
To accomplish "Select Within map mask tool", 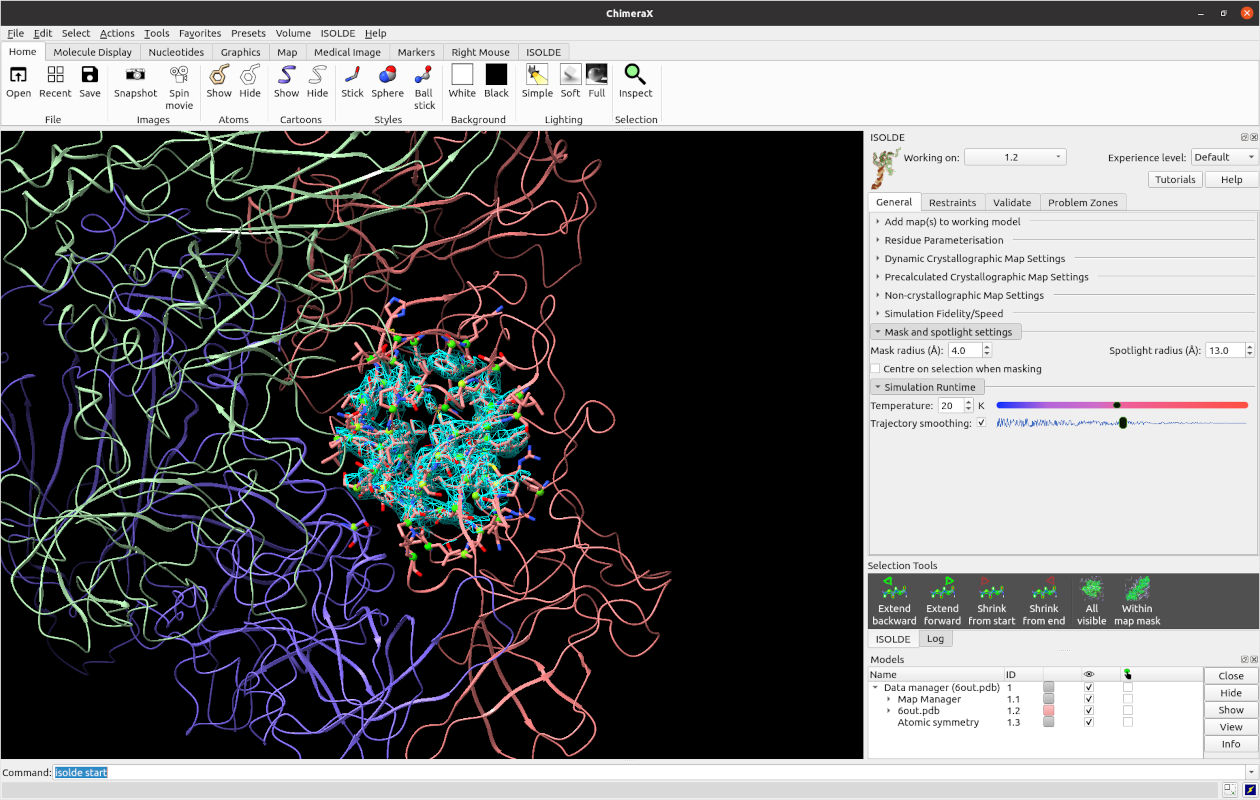I will tap(1137, 601).
